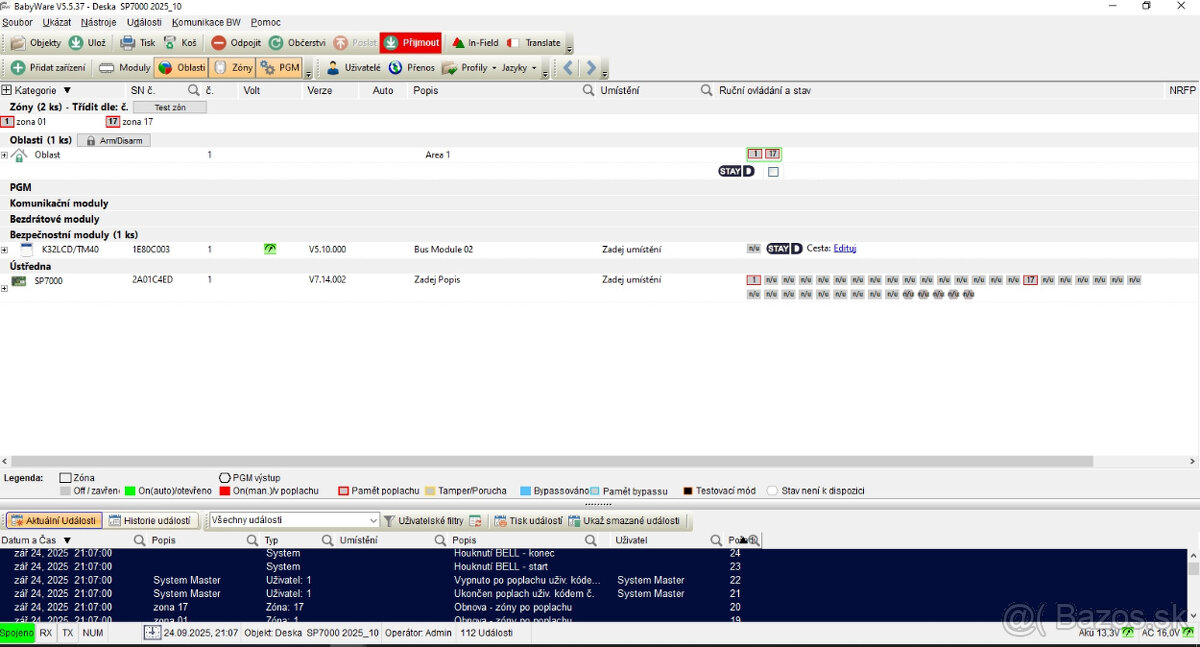Toggle the StayD checkbox for Area 1
This screenshot has height=647, width=1200.
(x=773, y=172)
